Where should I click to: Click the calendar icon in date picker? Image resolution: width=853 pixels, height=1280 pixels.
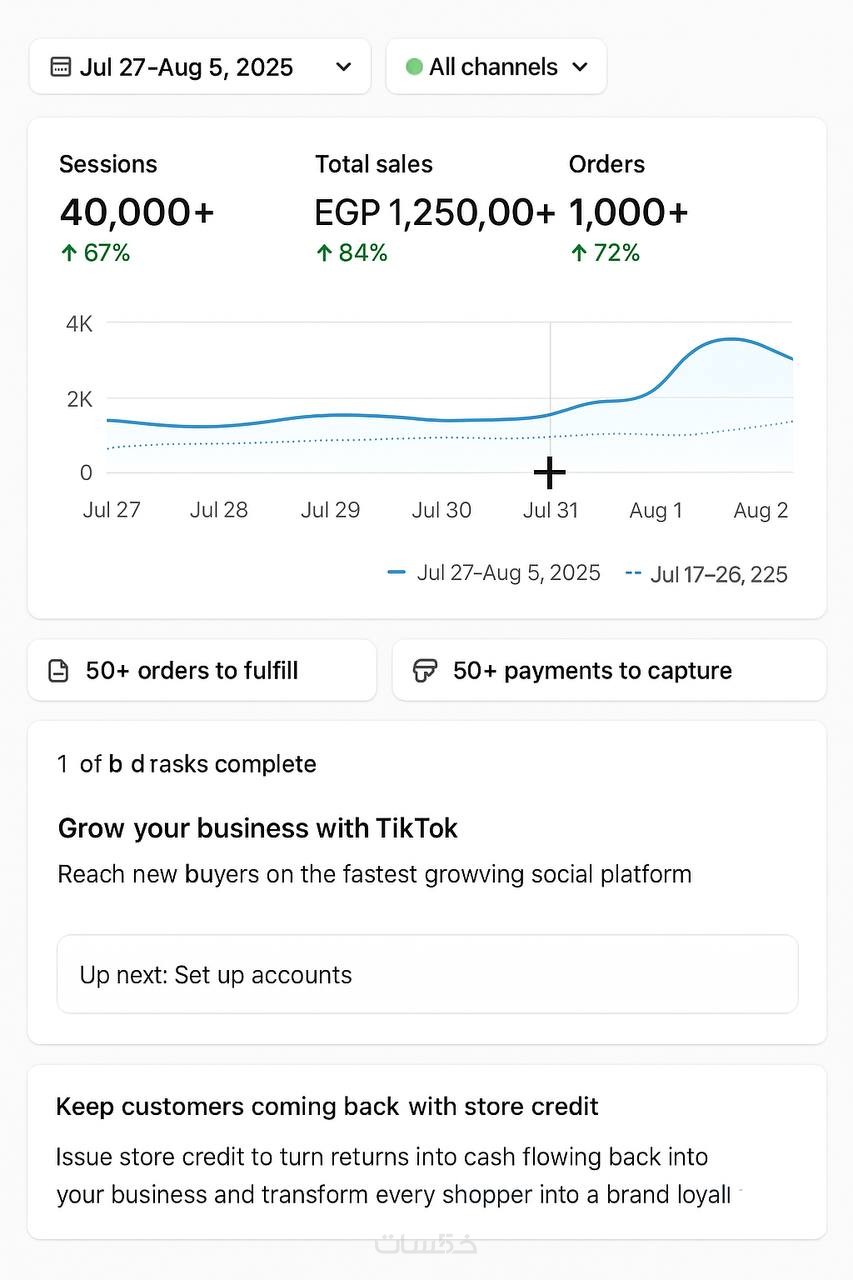tap(61, 67)
